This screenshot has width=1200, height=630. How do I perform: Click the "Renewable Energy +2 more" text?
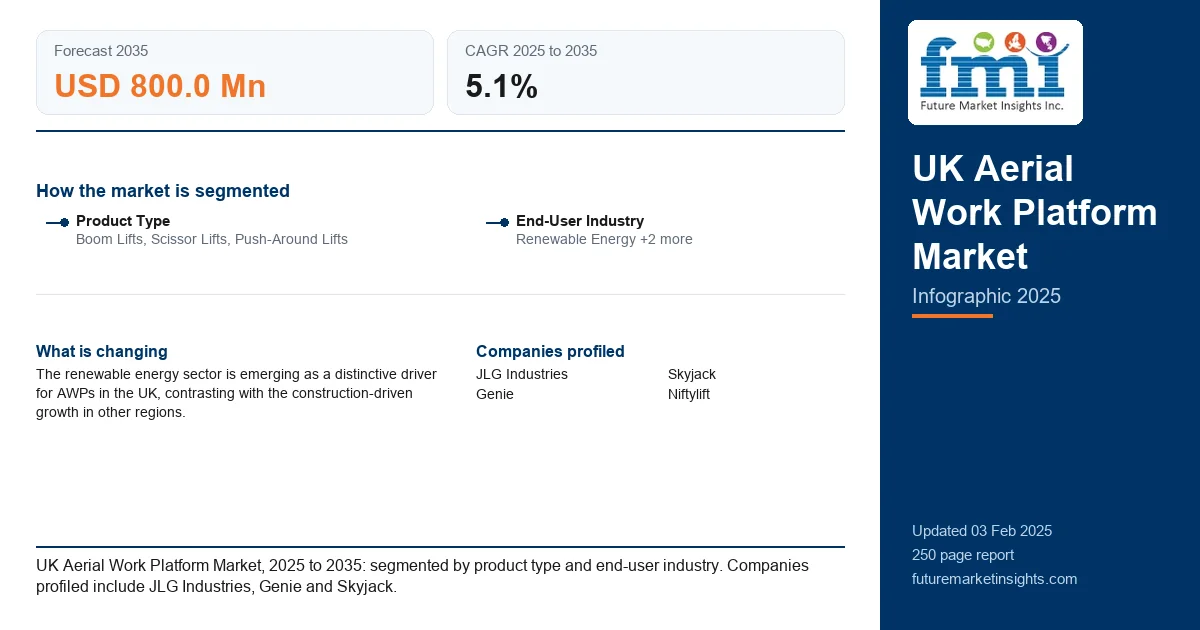(x=604, y=239)
